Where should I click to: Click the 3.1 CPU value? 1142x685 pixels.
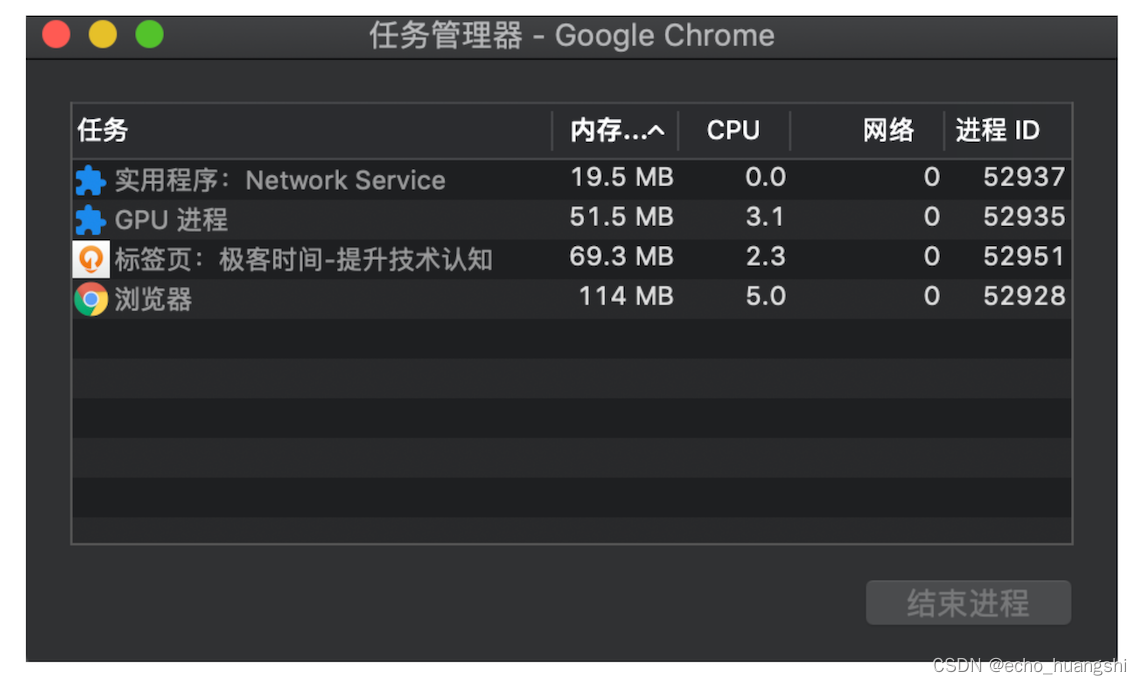coord(765,218)
